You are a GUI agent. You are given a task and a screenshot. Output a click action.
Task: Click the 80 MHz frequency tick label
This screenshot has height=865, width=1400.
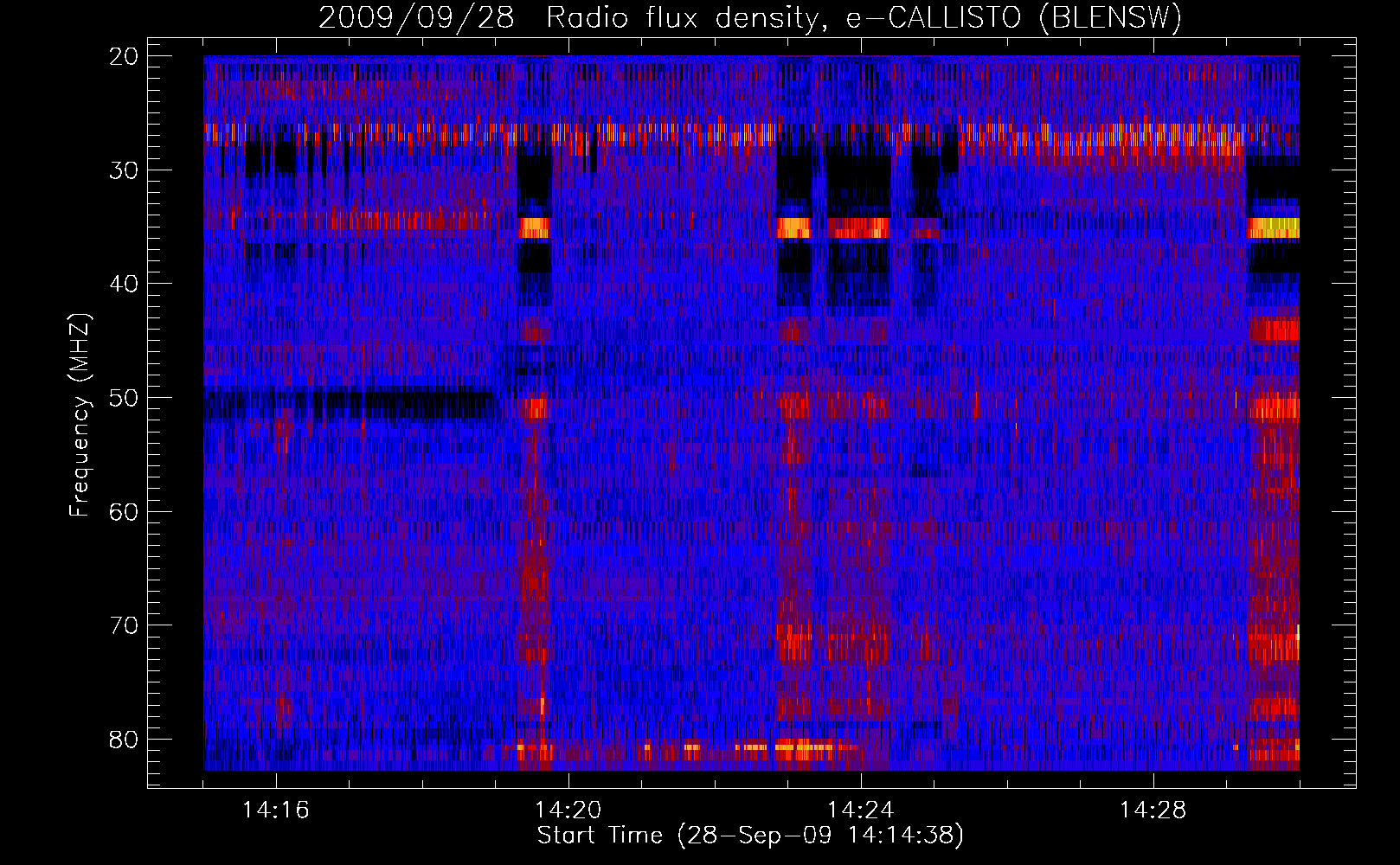(x=124, y=740)
